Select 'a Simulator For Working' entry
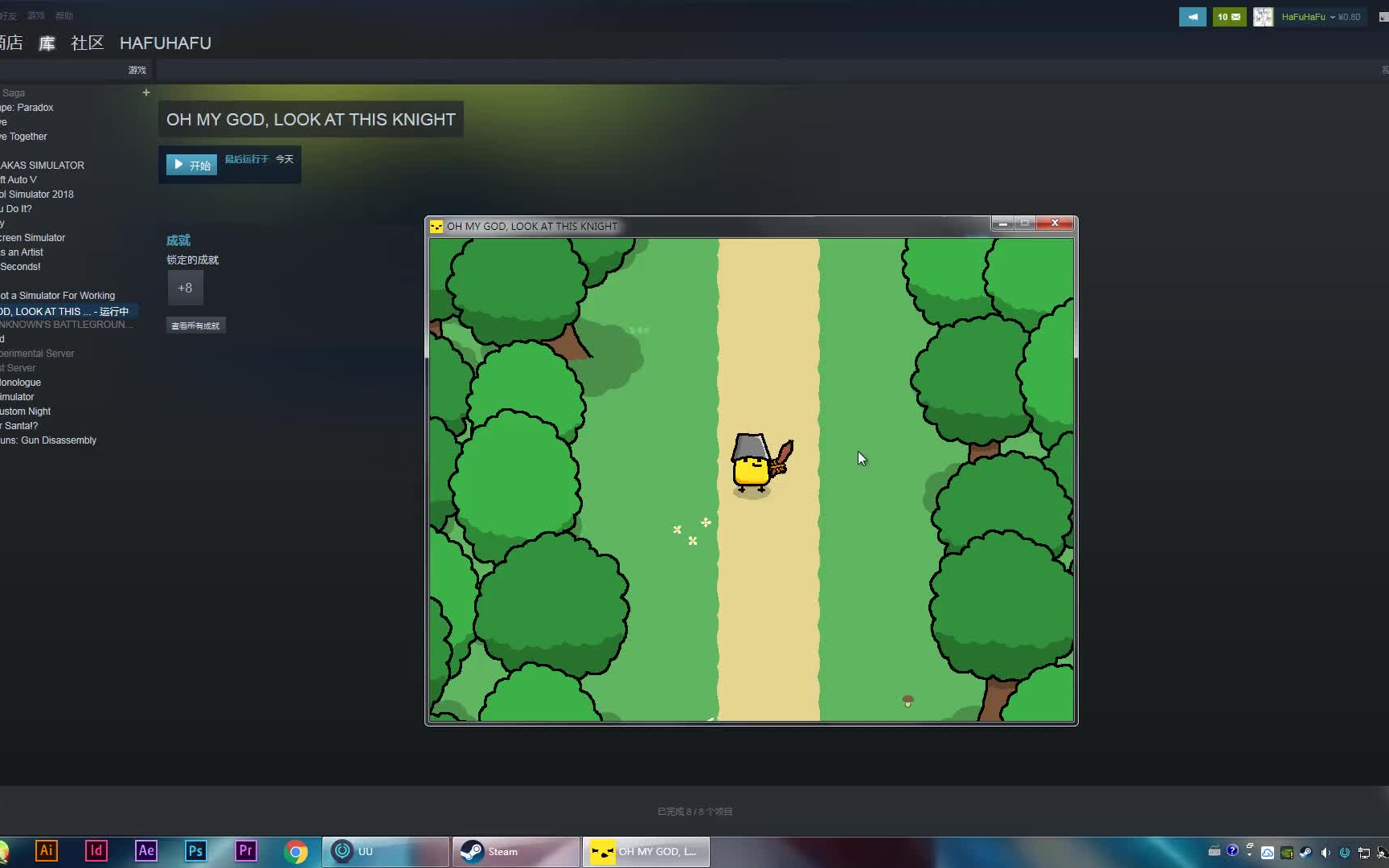This screenshot has height=868, width=1389. 58,295
